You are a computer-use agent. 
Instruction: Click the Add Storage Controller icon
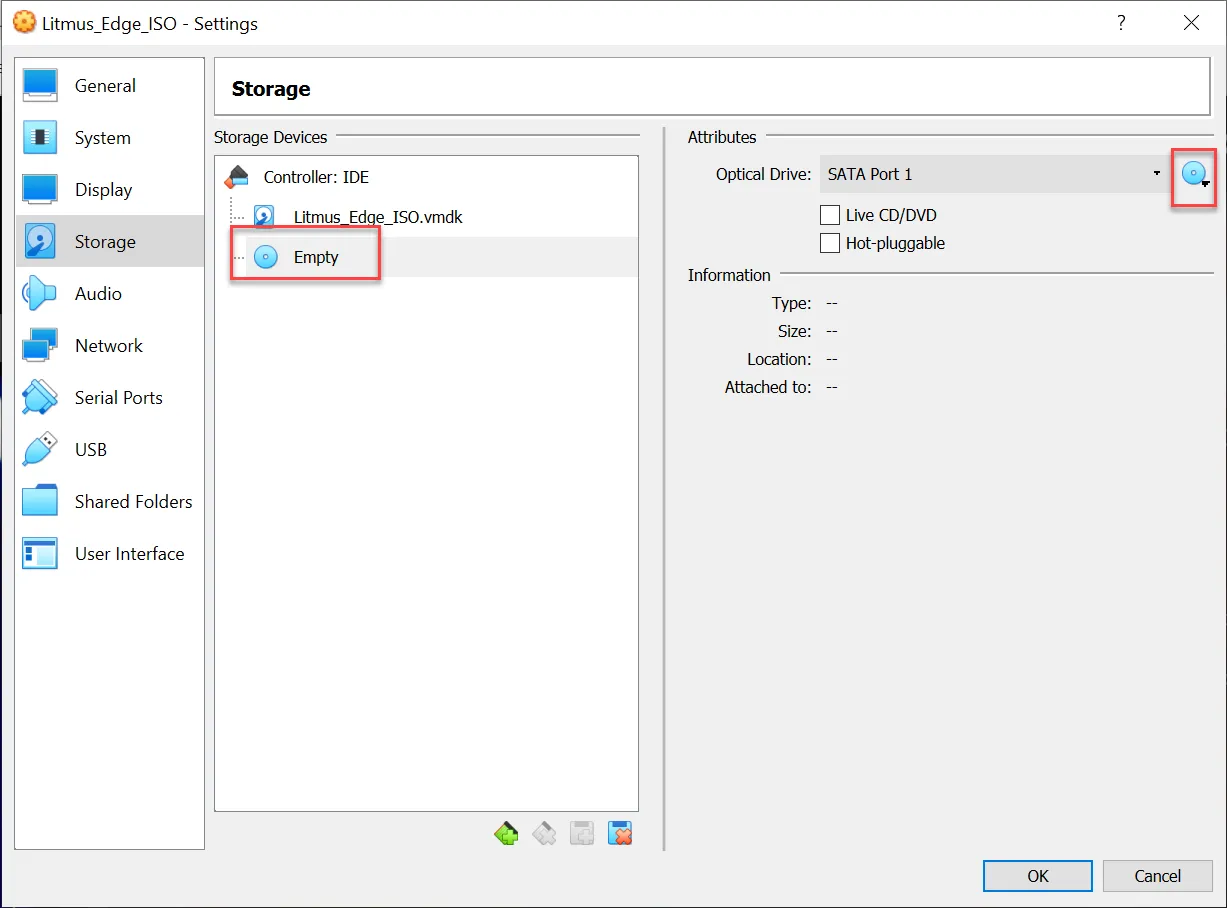coord(506,832)
